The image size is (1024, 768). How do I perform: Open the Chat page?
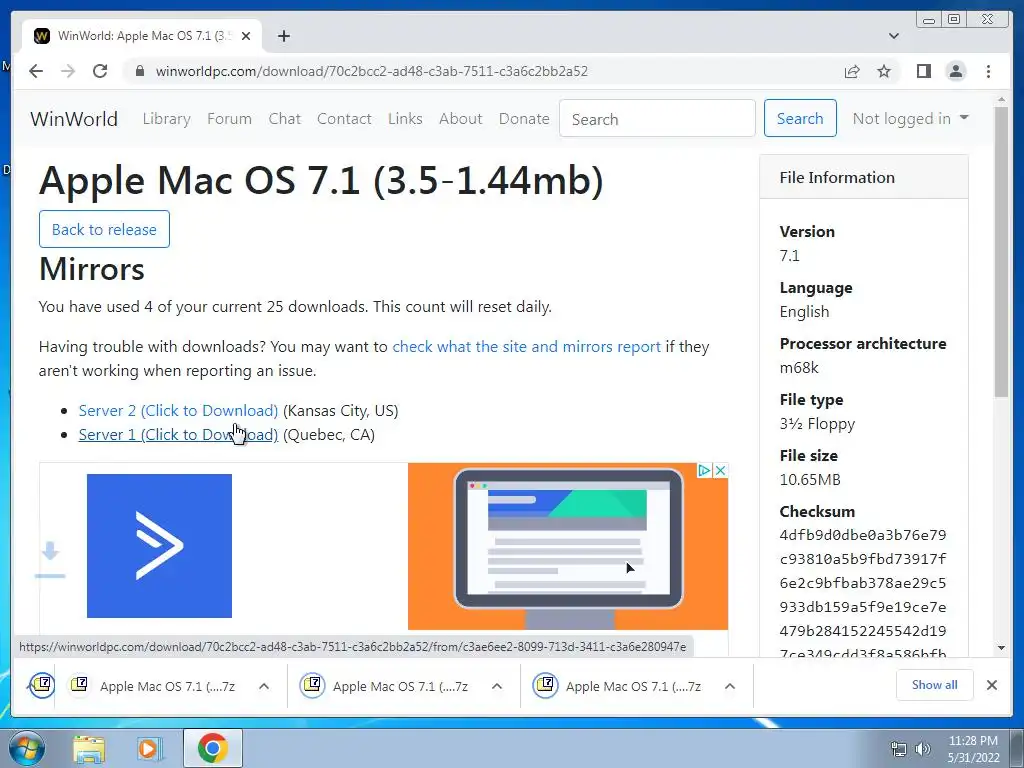[285, 119]
